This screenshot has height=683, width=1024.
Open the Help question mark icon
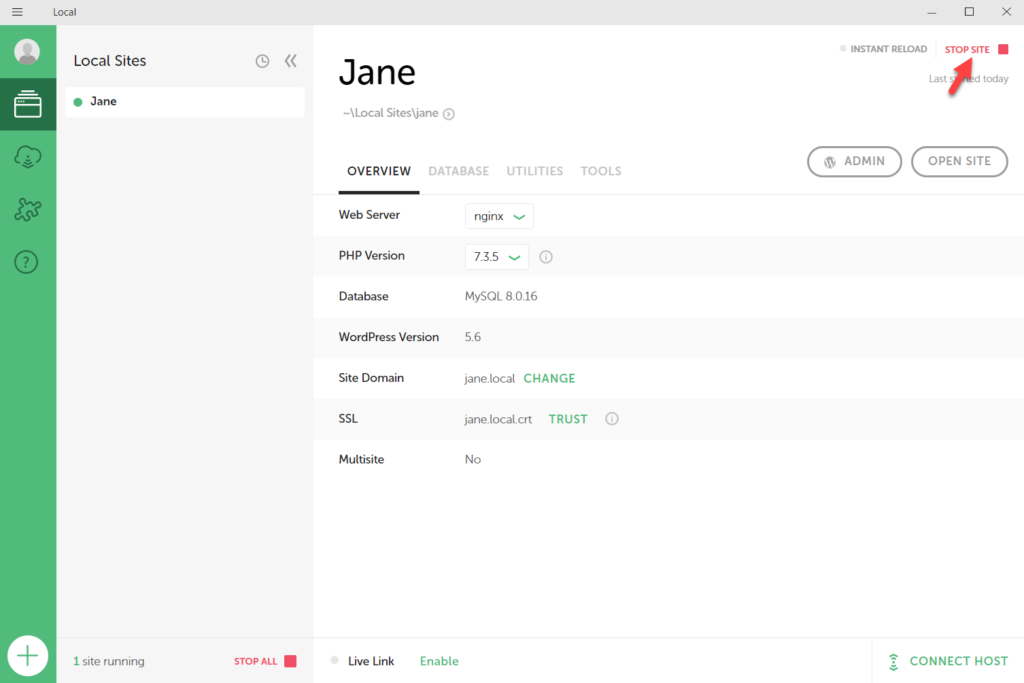pyautogui.click(x=26, y=262)
